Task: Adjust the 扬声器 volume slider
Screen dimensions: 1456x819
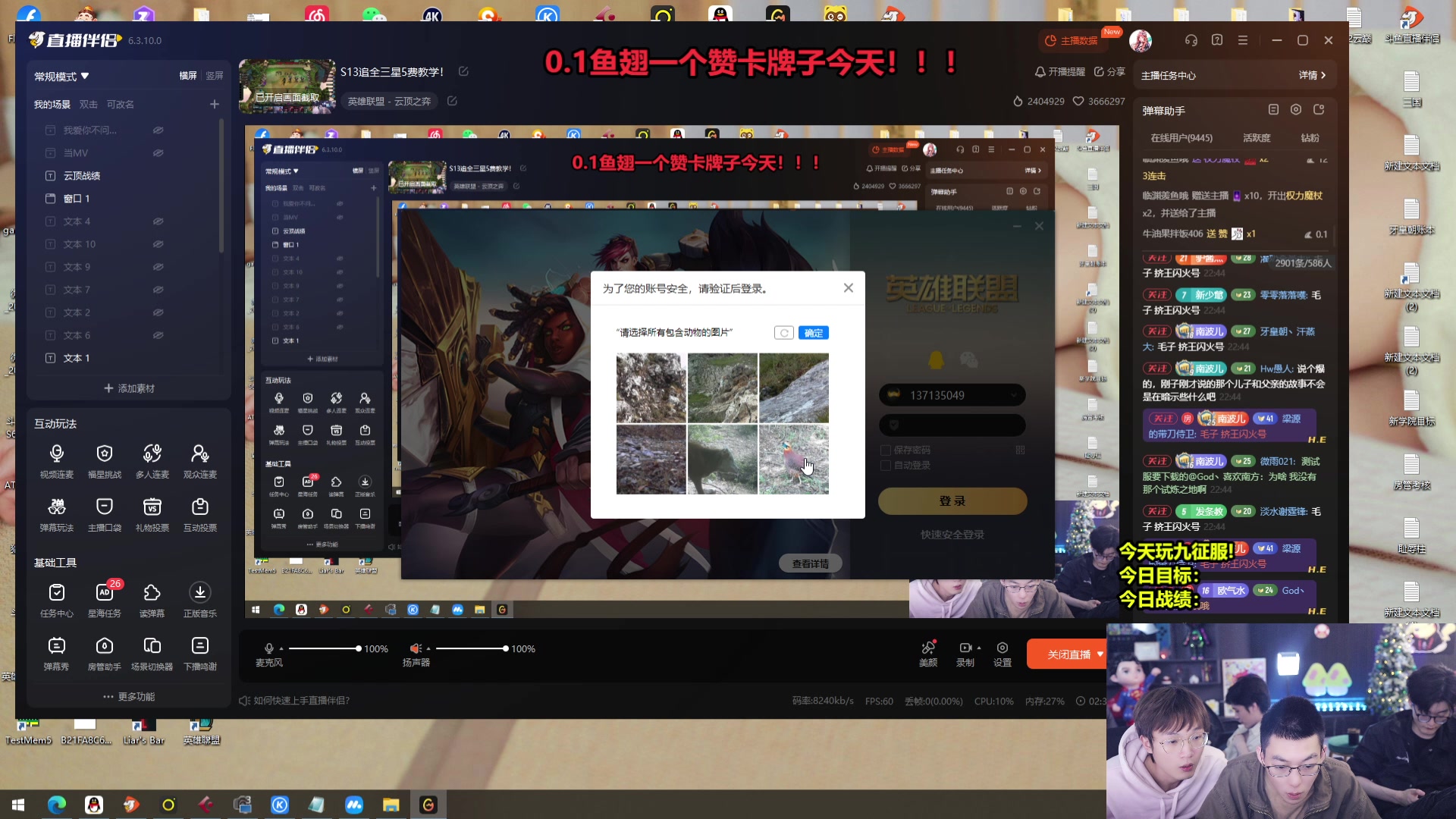Action: (x=471, y=648)
